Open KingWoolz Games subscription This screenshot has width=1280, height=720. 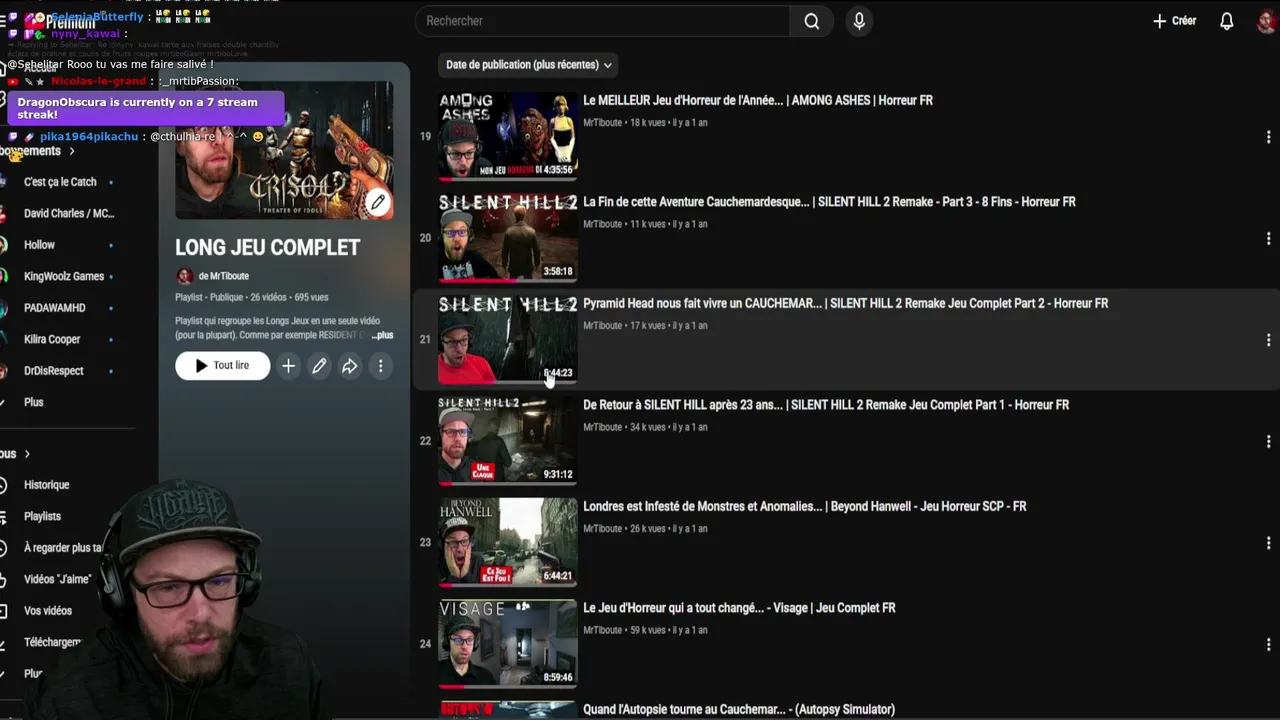pyautogui.click(x=64, y=276)
